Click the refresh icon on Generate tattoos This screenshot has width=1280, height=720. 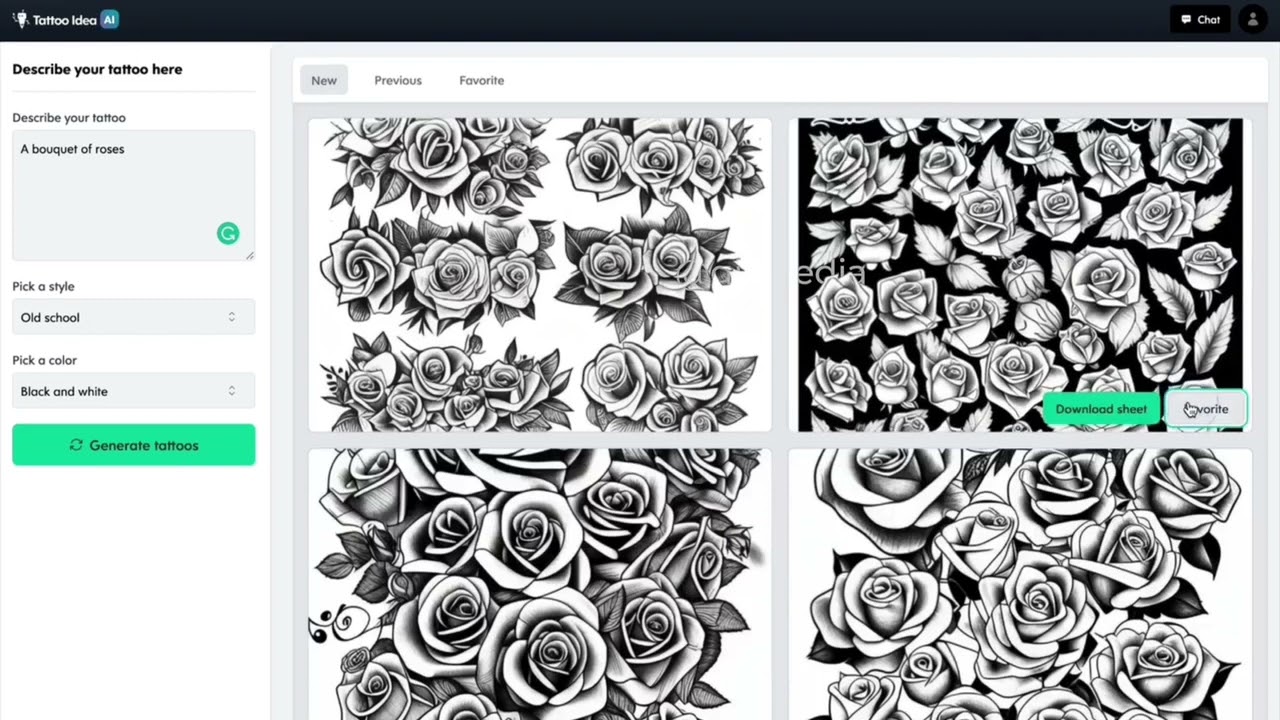click(x=76, y=445)
